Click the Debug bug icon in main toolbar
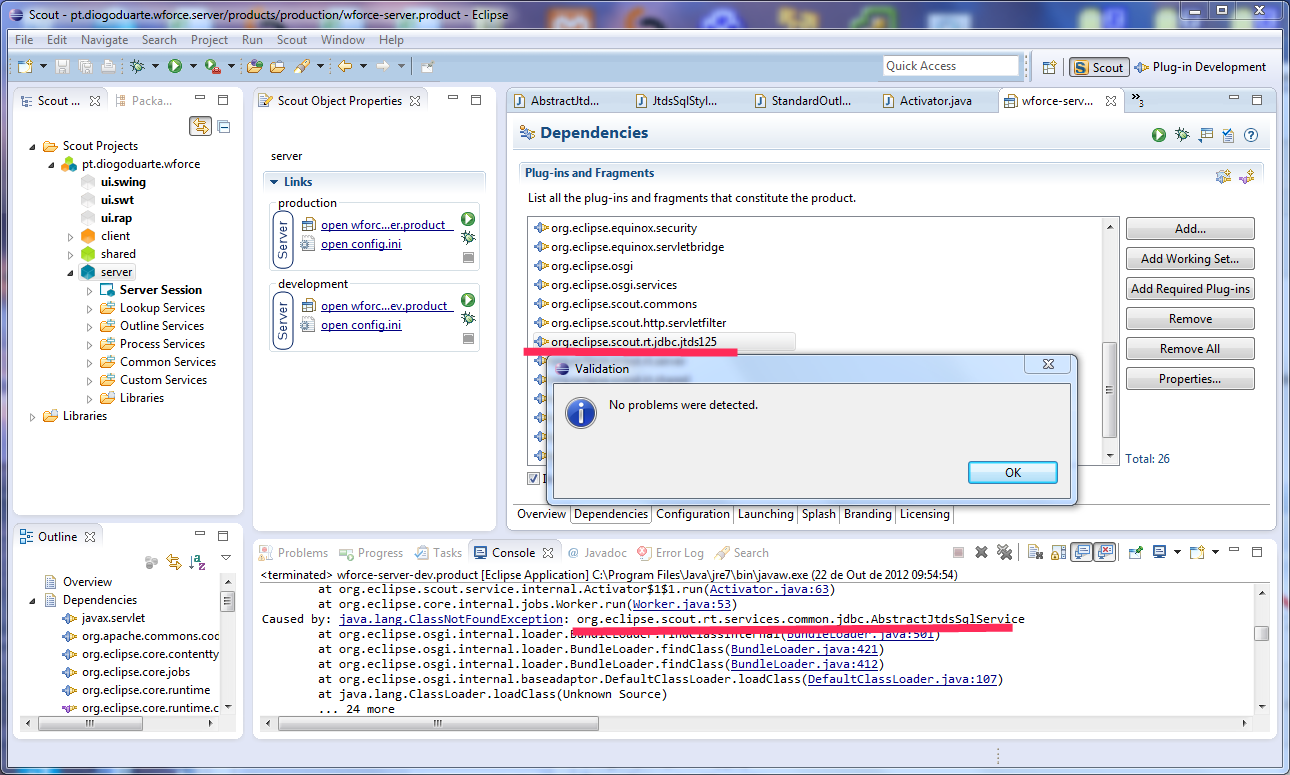Viewport: 1290px width, 775px height. click(137, 66)
